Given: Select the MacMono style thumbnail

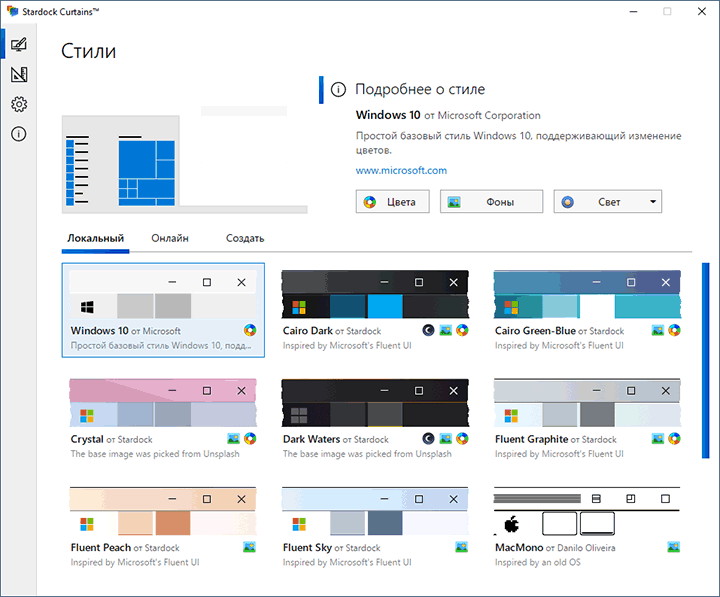Looking at the screenshot, I should tap(587, 511).
